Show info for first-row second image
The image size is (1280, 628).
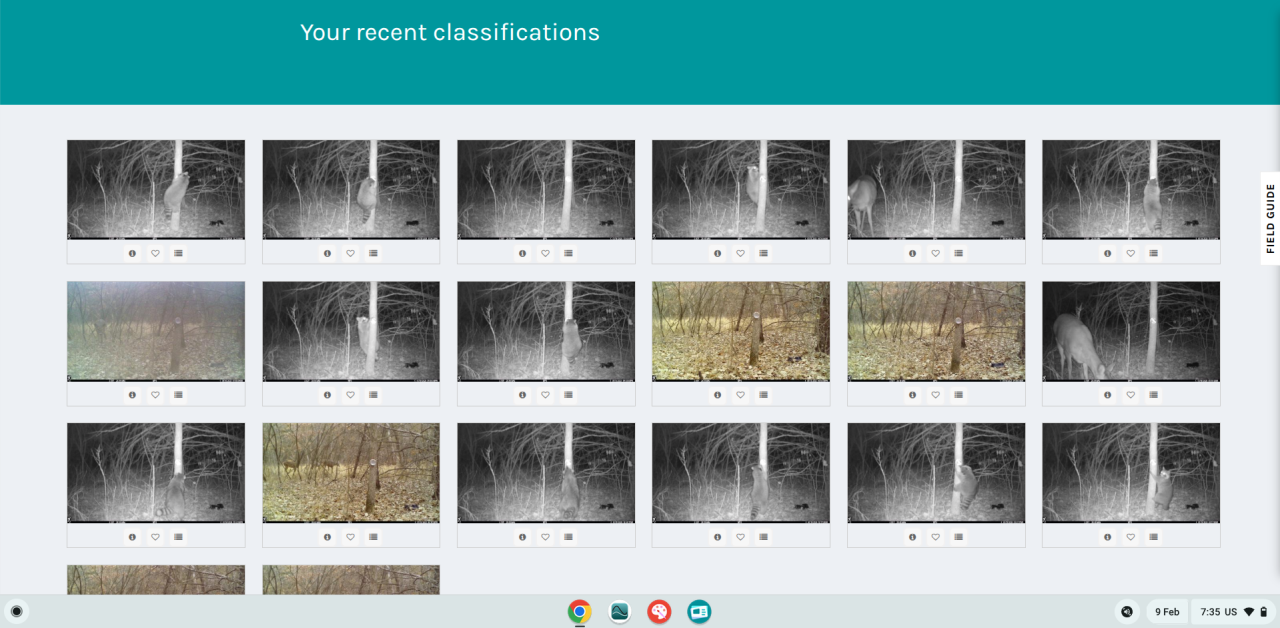click(x=327, y=253)
